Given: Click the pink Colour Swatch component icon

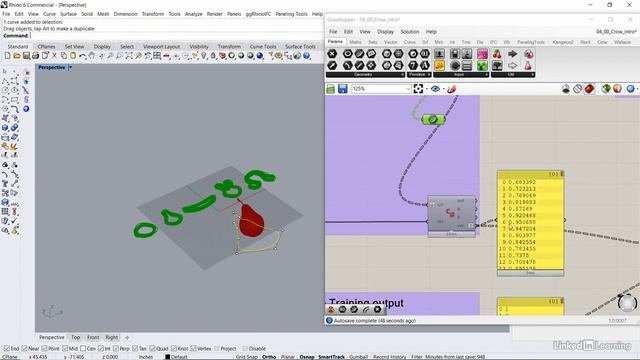Looking at the screenshot, I should [x=482, y=54].
